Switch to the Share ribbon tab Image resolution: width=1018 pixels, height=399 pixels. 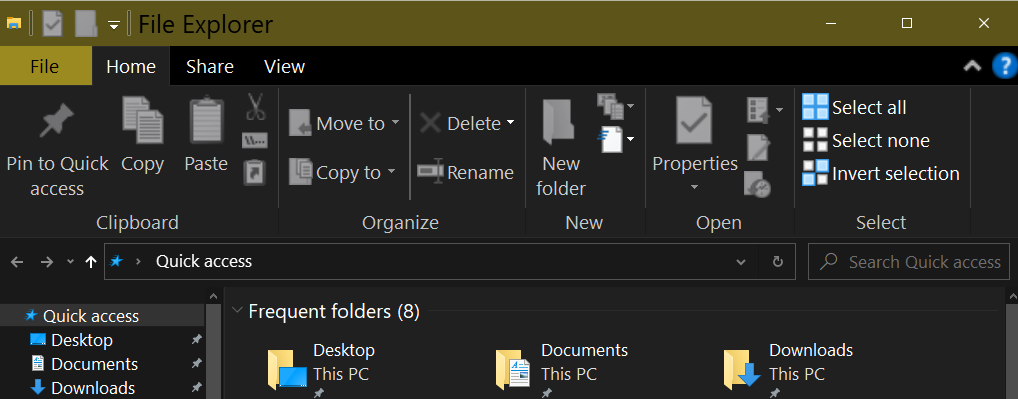pos(210,66)
